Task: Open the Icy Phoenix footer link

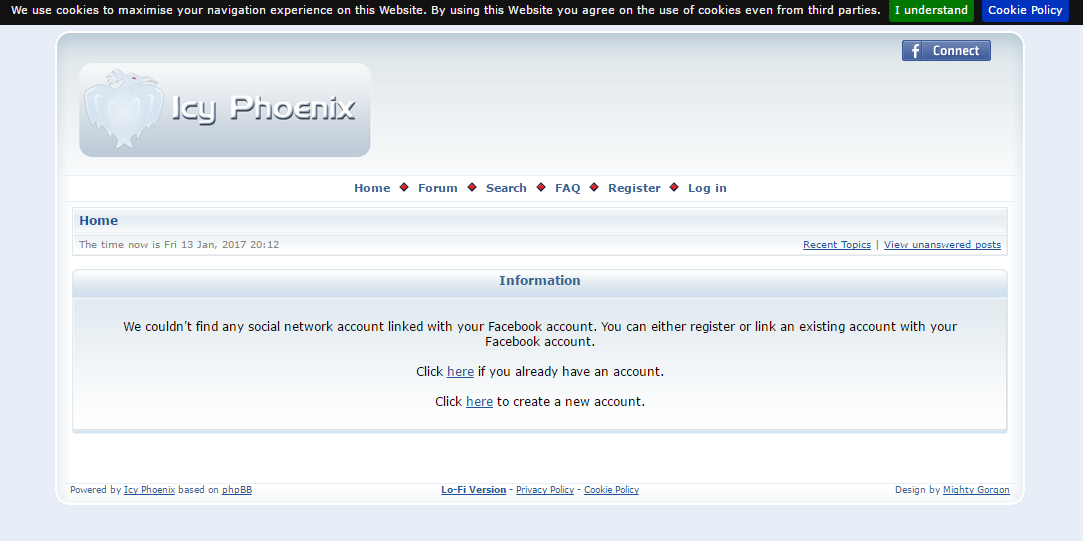Action: click(x=149, y=490)
